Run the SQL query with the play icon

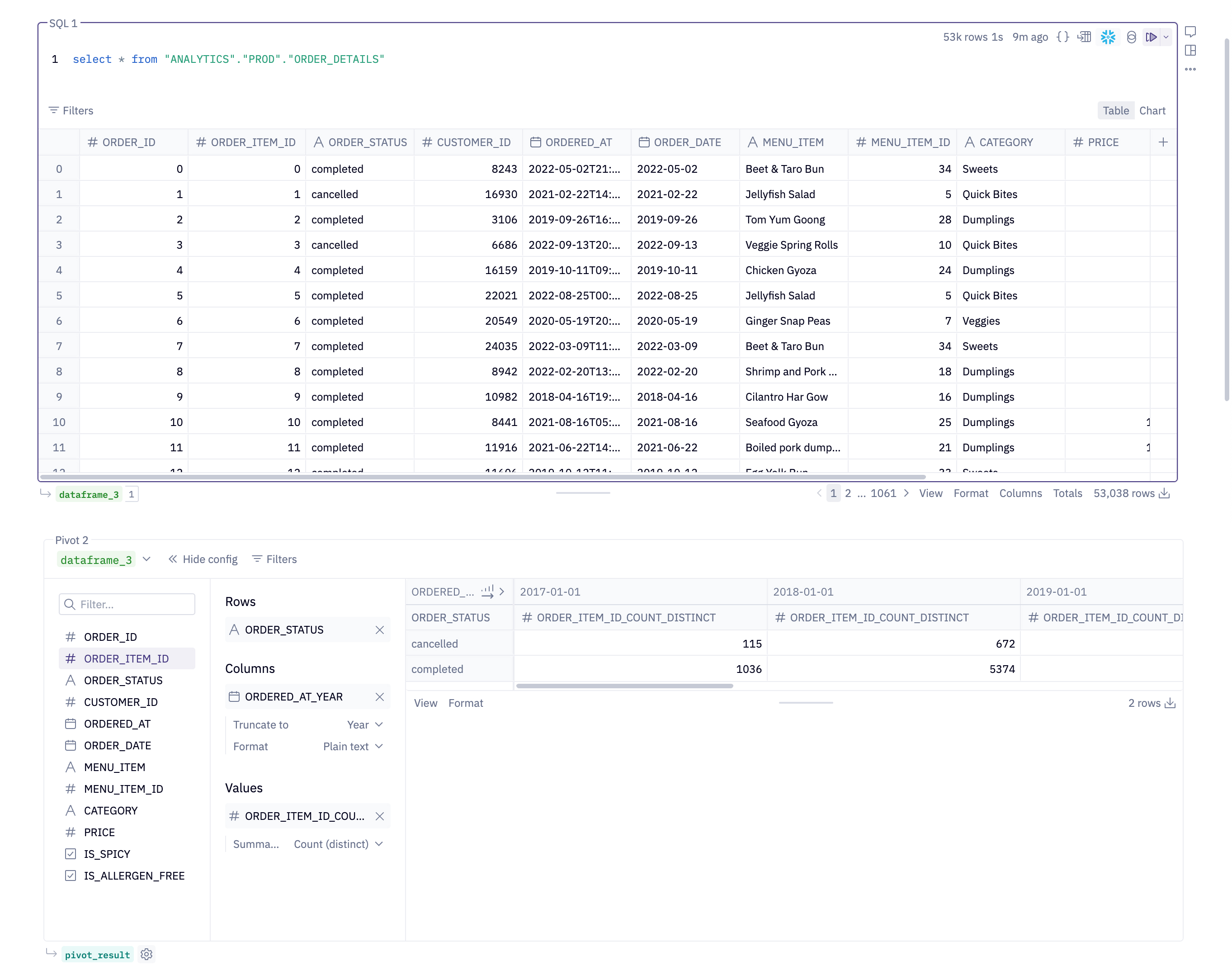coord(1152,37)
